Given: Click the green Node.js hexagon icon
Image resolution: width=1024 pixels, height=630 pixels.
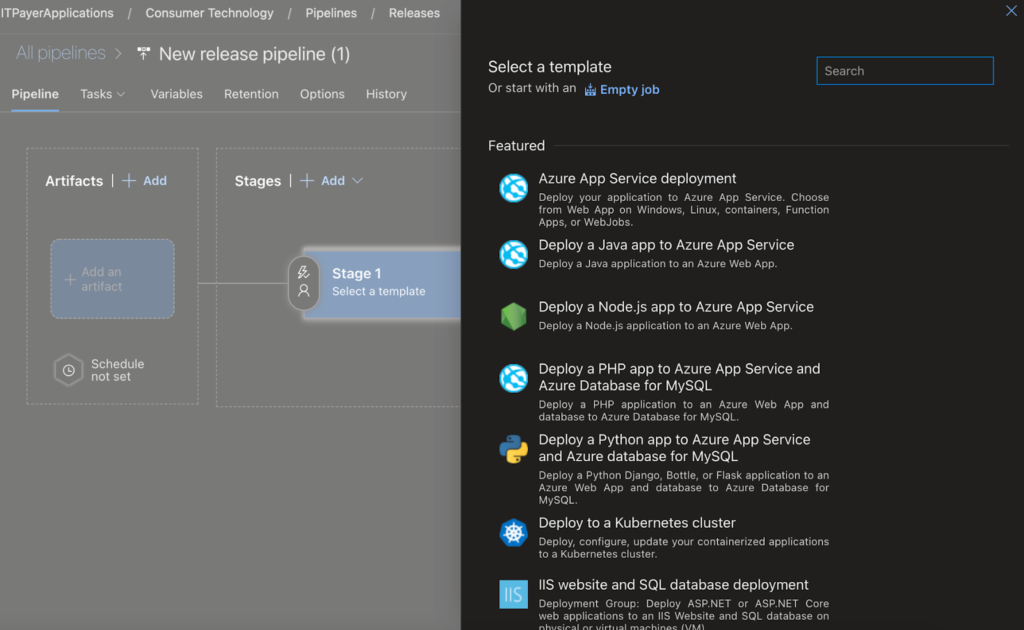Looking at the screenshot, I should click(513, 317).
